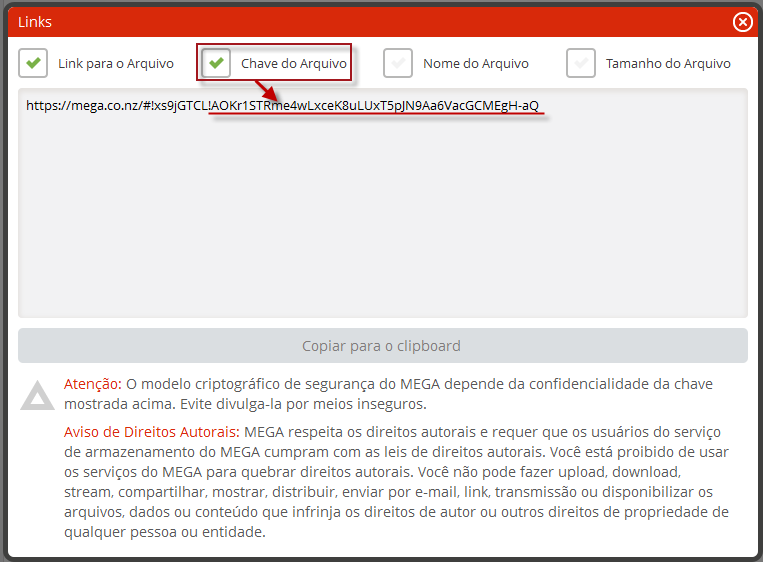This screenshot has width=763, height=562.
Task: Click the empty area of the links text box
Action: coord(382,220)
